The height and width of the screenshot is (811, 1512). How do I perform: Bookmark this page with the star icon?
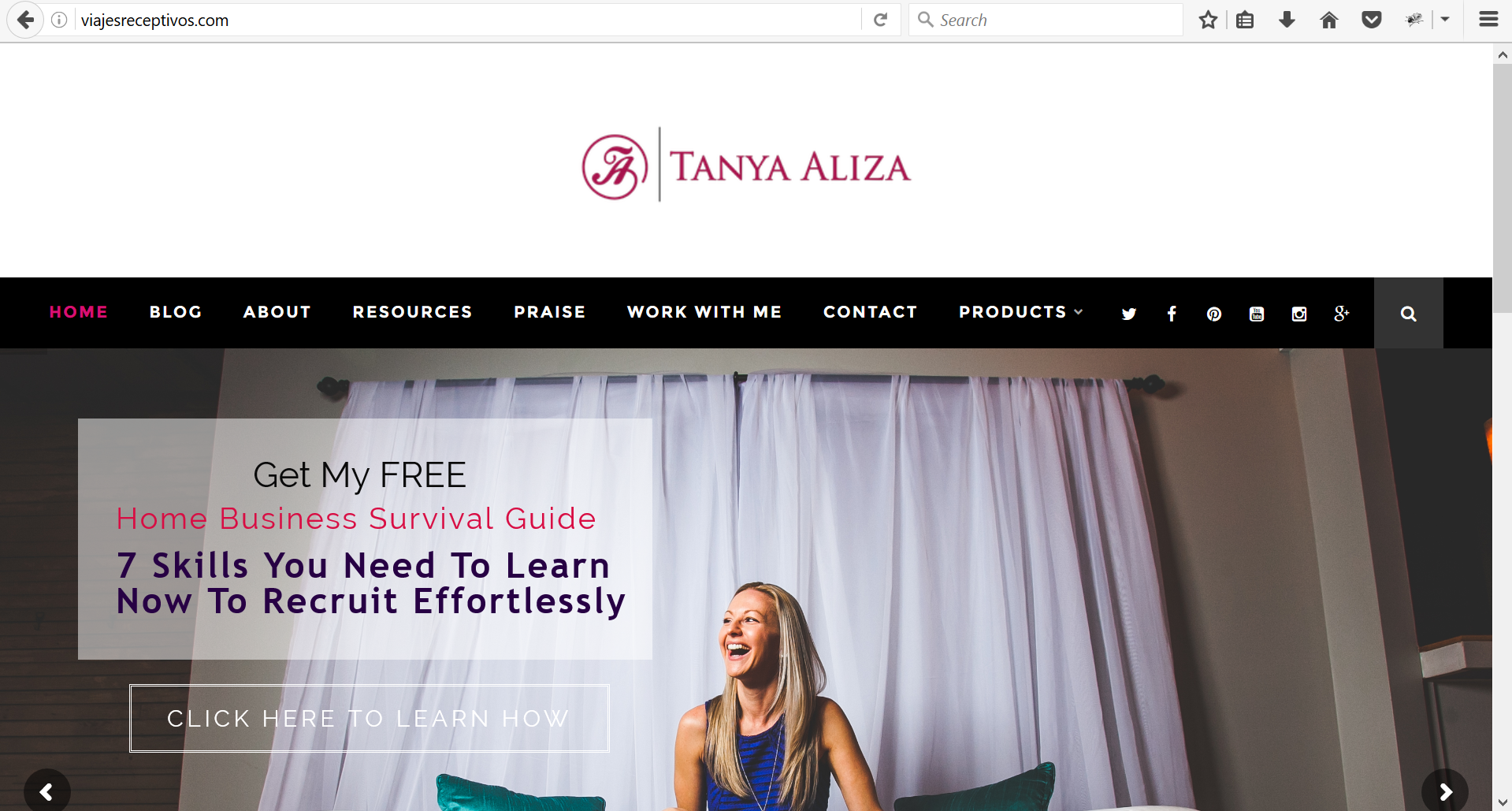click(x=1208, y=20)
